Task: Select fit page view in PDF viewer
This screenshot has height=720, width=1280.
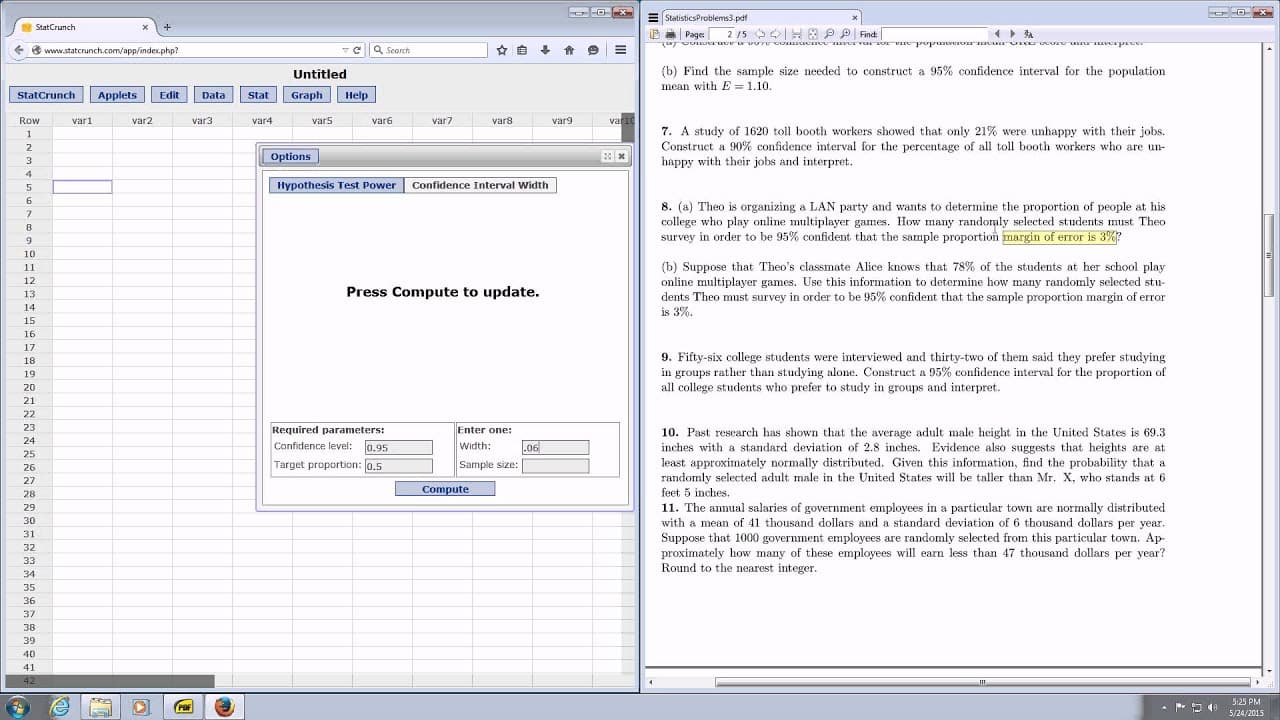Action: click(813, 34)
